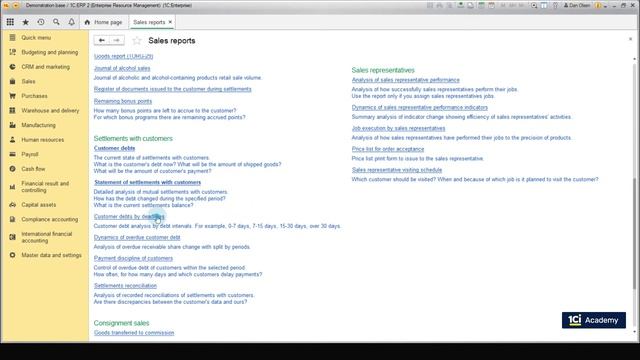The height and width of the screenshot is (360, 640).
Task: Go back using the left arrow button
Action: [x=102, y=40]
